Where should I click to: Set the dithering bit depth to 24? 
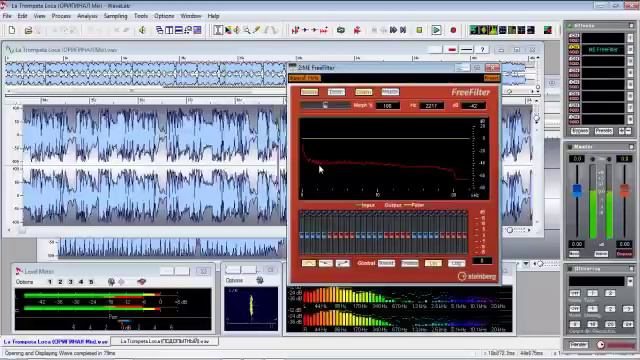[628, 324]
